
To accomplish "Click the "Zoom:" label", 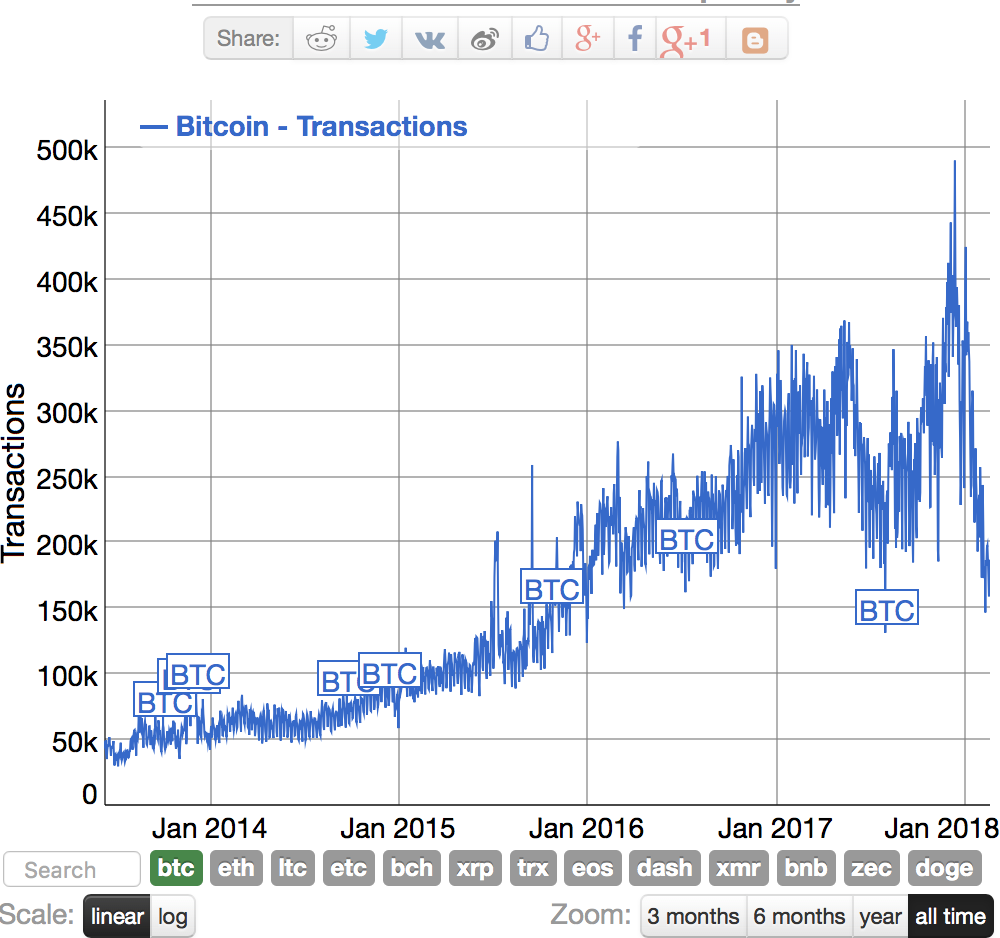I will [x=591, y=915].
